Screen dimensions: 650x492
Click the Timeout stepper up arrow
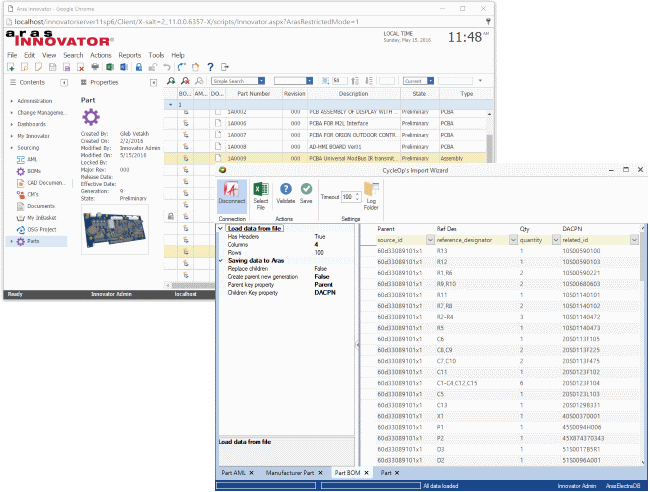[x=357, y=194]
